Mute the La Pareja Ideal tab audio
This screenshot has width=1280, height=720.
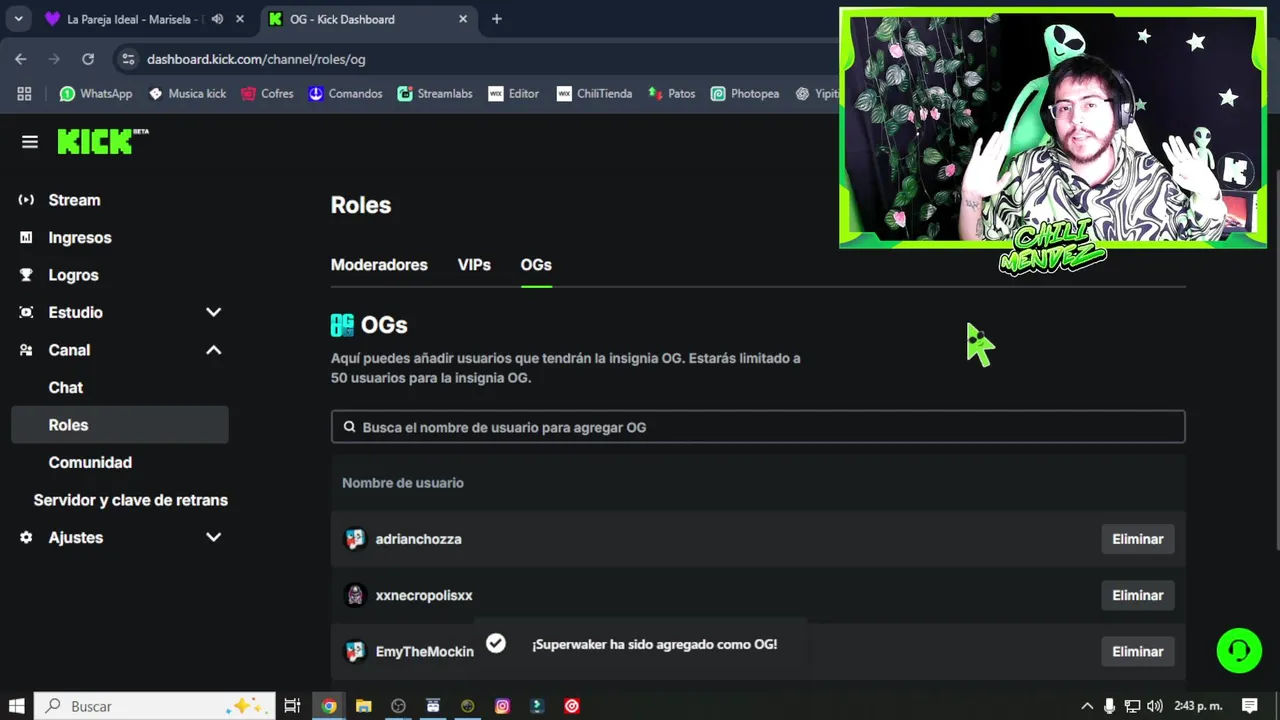tap(217, 19)
